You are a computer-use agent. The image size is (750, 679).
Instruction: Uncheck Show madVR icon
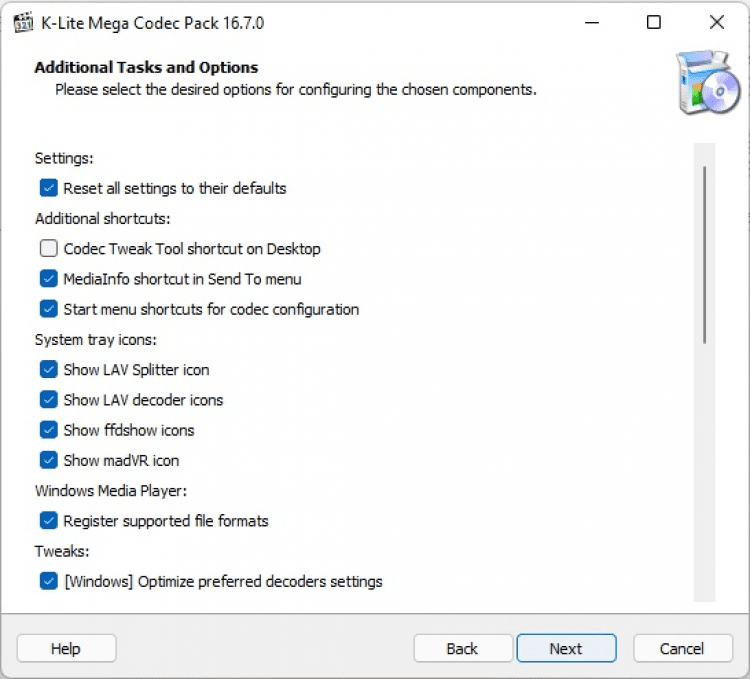click(48, 461)
